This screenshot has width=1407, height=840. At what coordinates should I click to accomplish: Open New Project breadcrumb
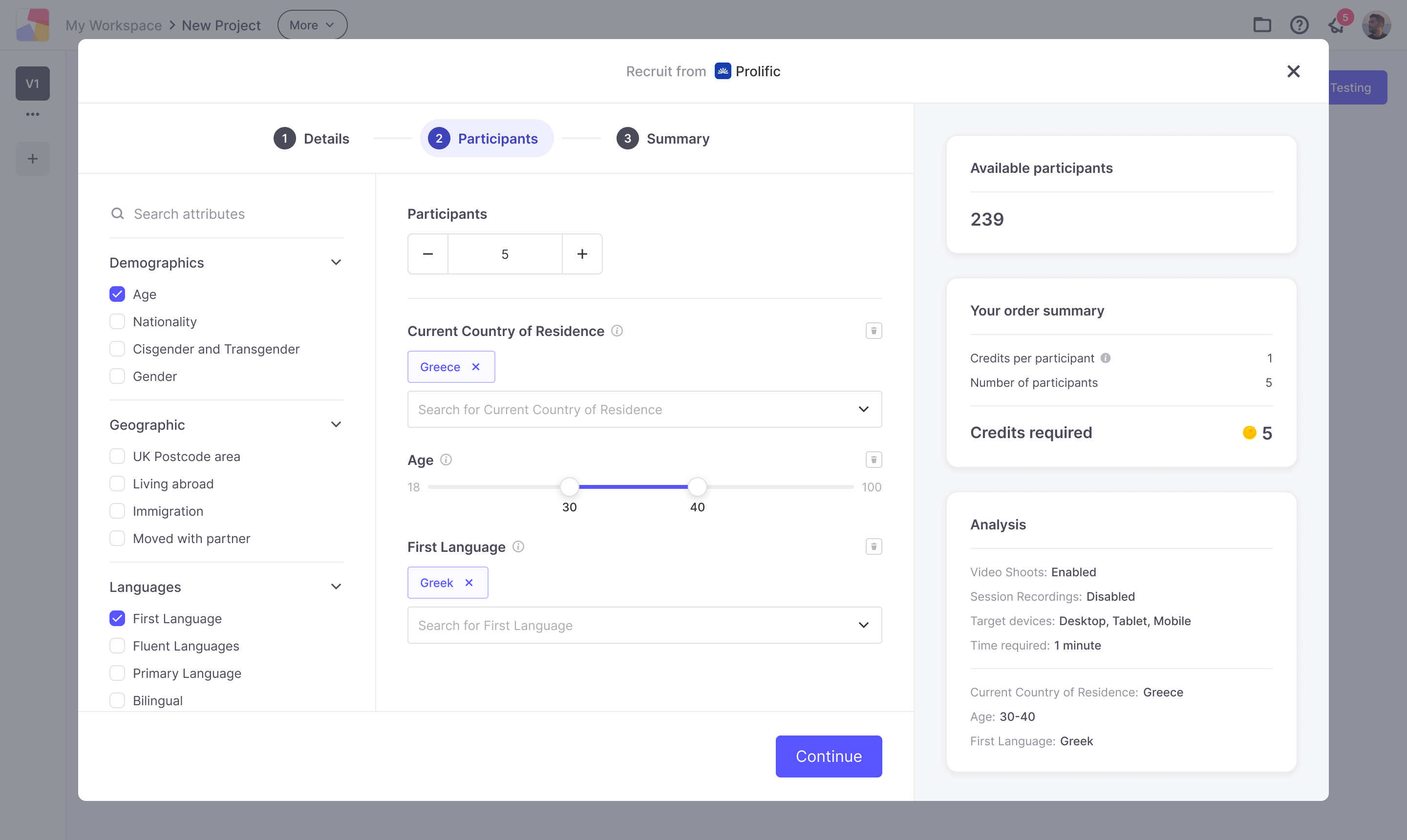pyautogui.click(x=221, y=25)
